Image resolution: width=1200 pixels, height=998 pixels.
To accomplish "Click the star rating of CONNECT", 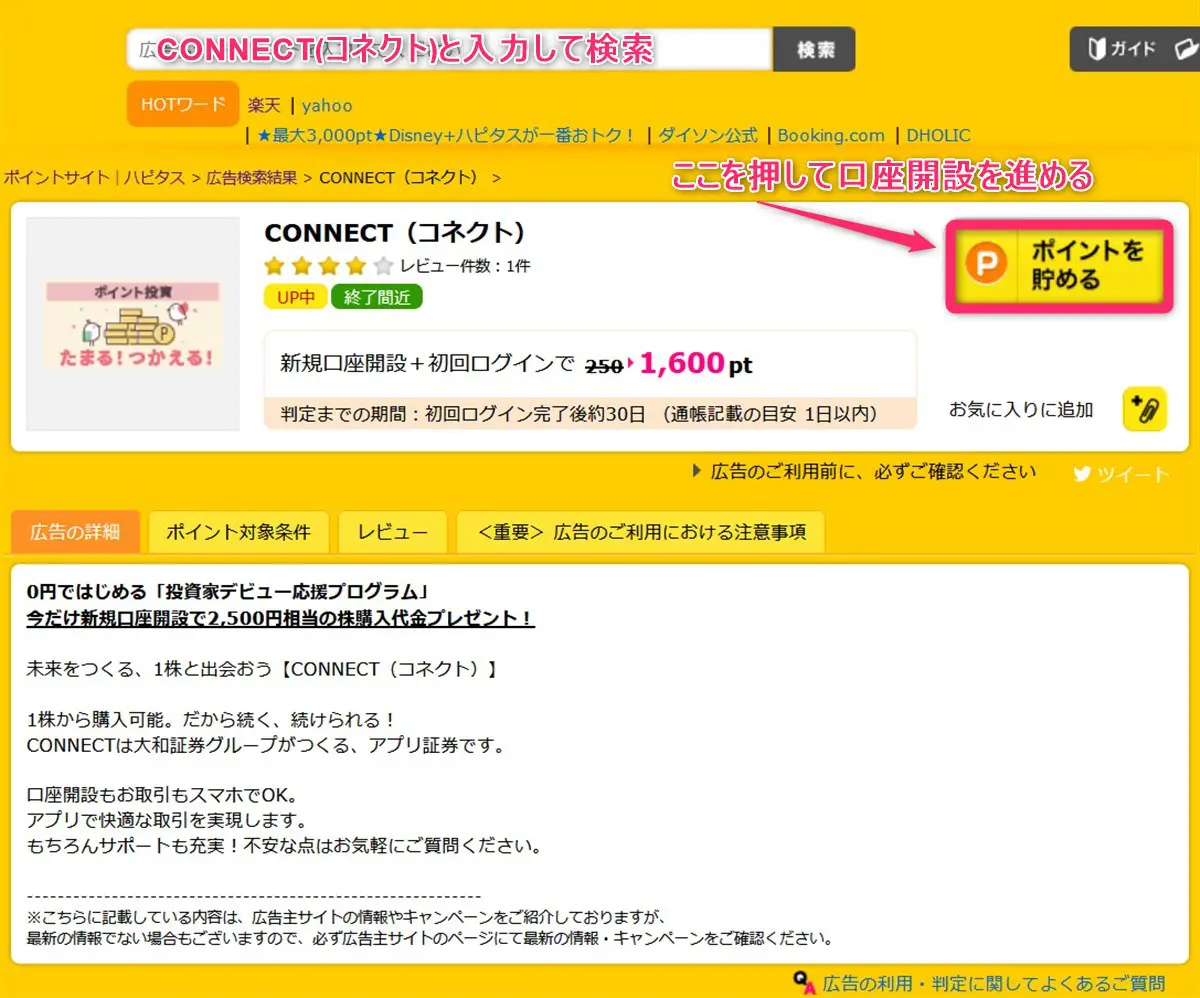I will [329, 266].
